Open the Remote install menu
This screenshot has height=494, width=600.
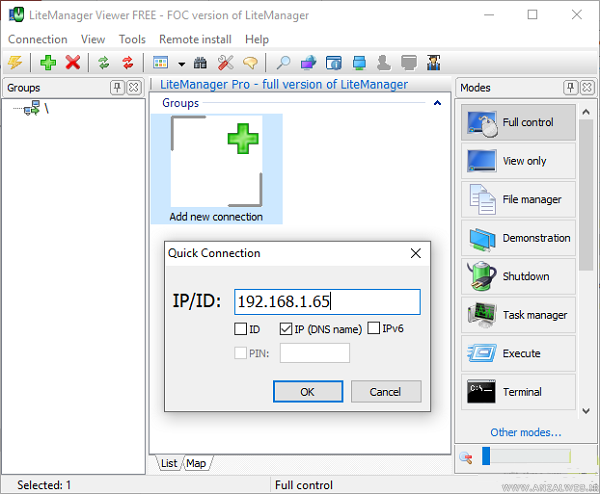click(x=196, y=39)
